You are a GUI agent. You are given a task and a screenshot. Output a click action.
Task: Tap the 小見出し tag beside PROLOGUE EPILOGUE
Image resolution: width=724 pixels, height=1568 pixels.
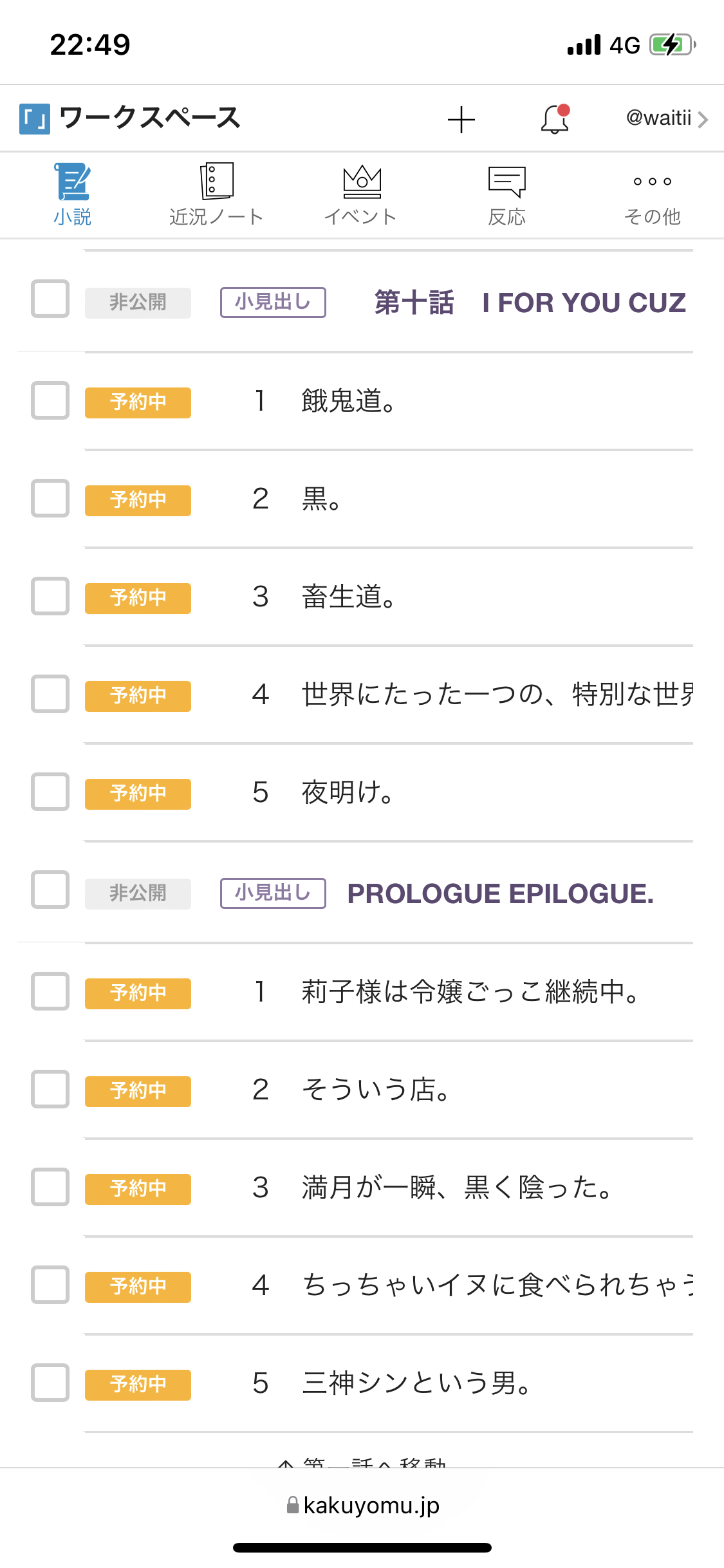coord(273,893)
